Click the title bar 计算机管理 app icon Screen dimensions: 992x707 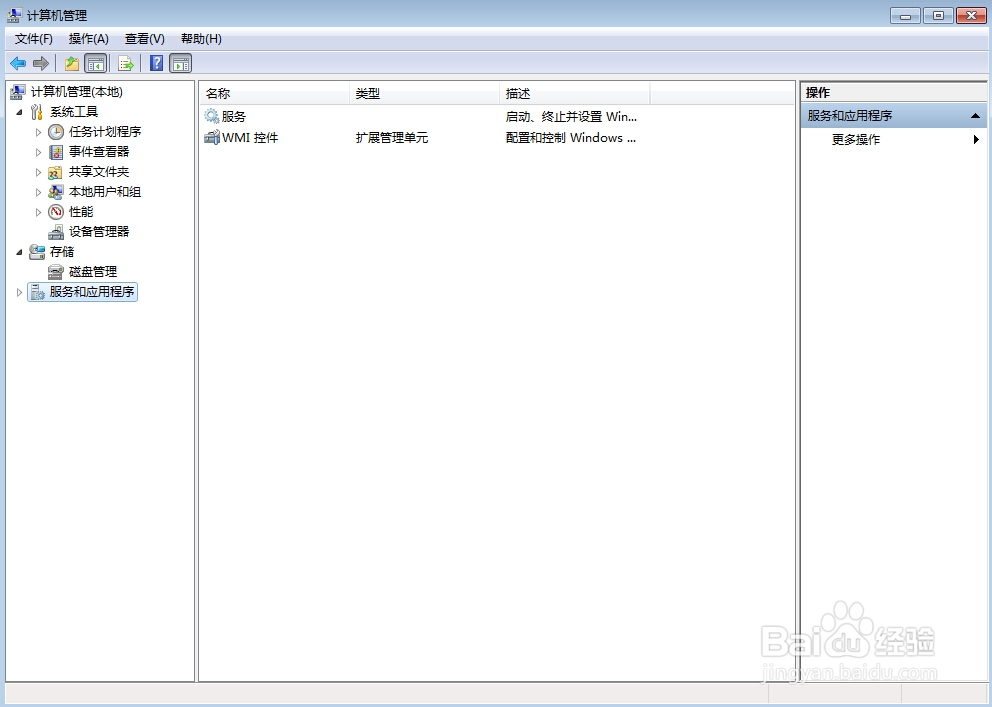(15, 15)
